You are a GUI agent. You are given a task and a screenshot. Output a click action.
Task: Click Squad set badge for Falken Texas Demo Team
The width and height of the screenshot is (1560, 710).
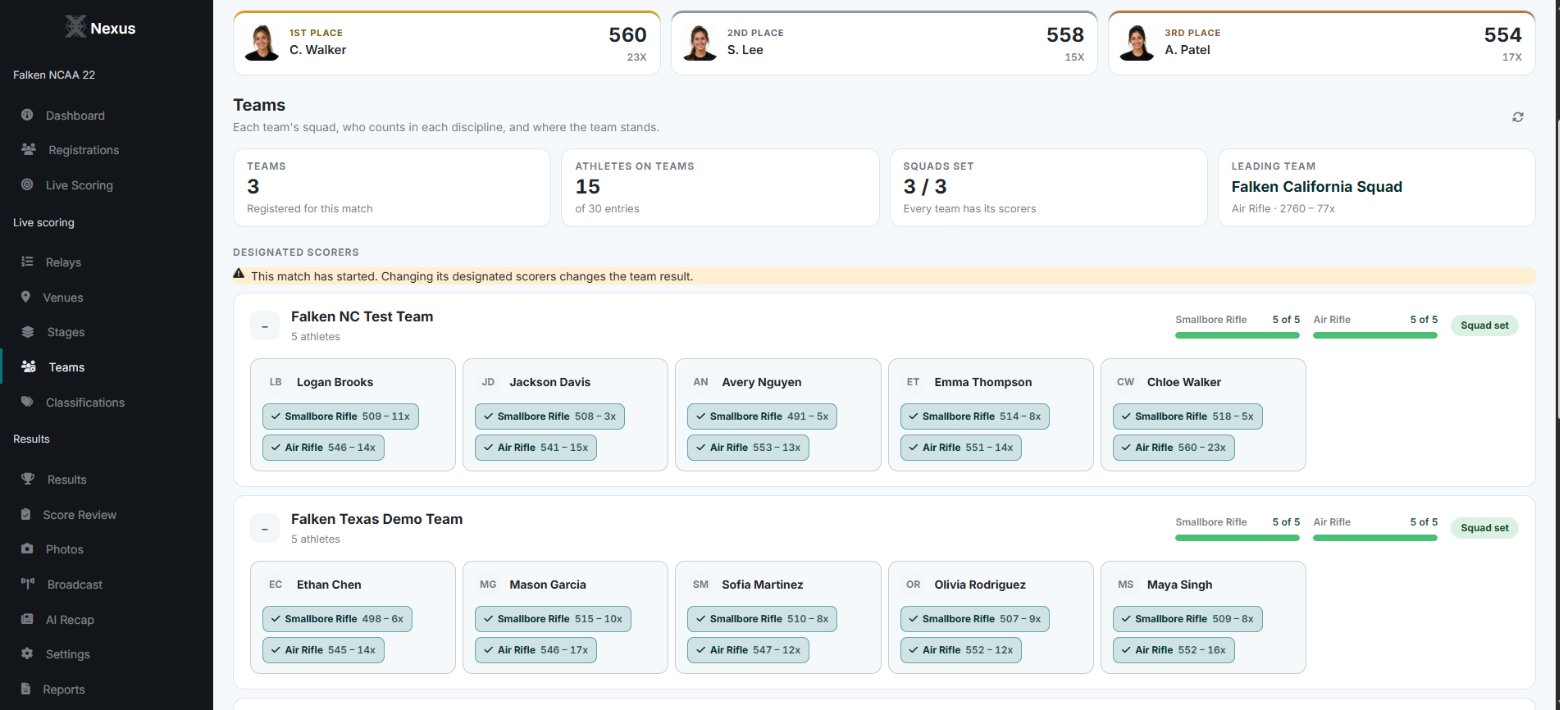1484,528
